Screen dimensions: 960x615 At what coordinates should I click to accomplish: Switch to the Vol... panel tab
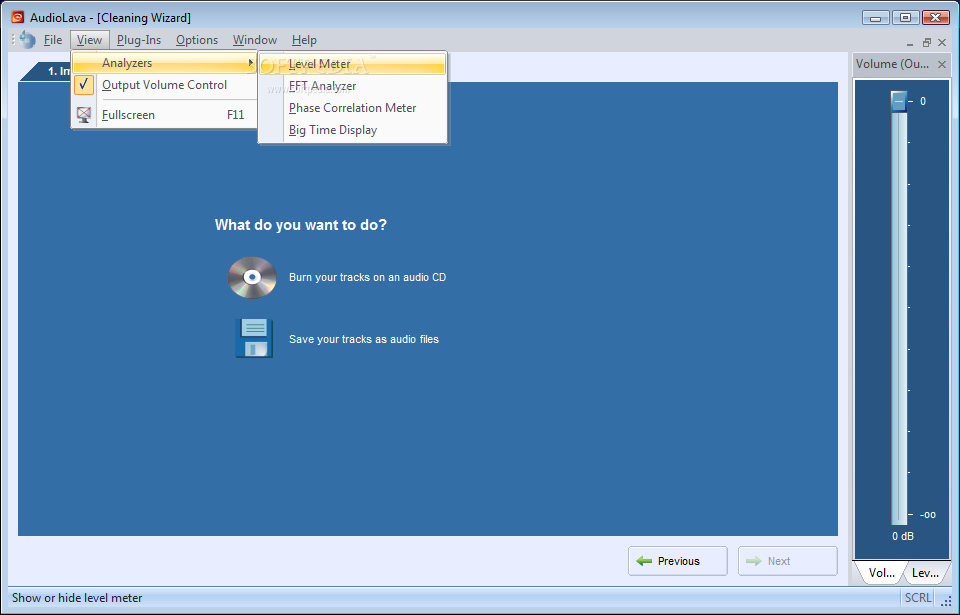tap(880, 573)
